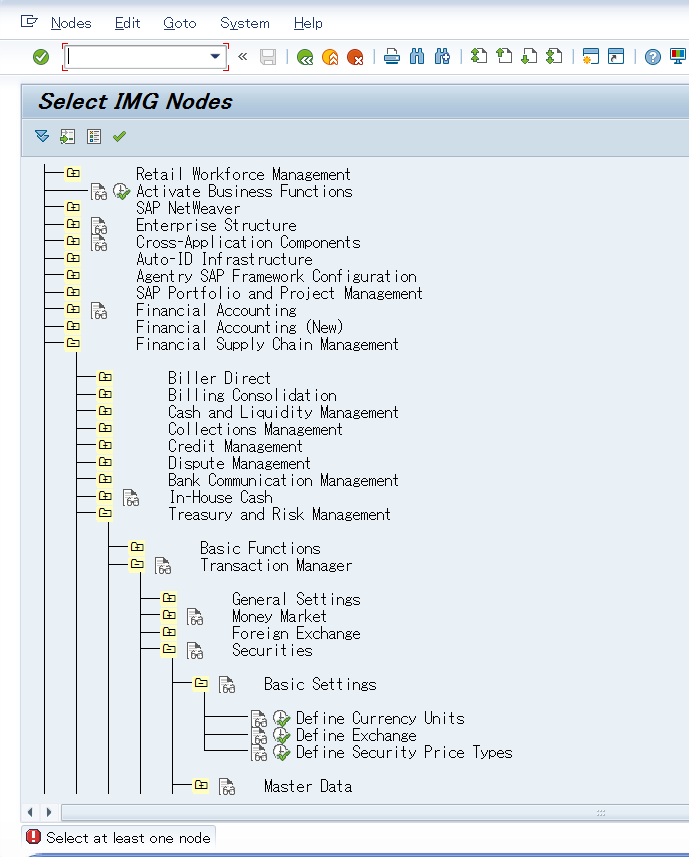Click the window menu icon left of Nodes
Image resolution: width=689 pixels, height=857 pixels.
[29, 22]
